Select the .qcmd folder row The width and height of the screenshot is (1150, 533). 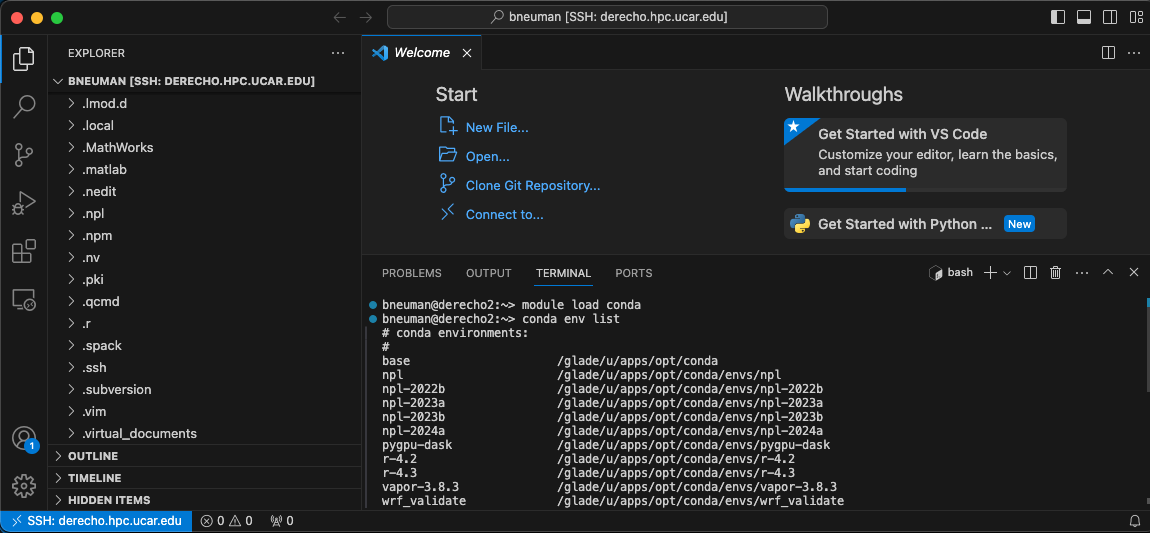click(205, 301)
